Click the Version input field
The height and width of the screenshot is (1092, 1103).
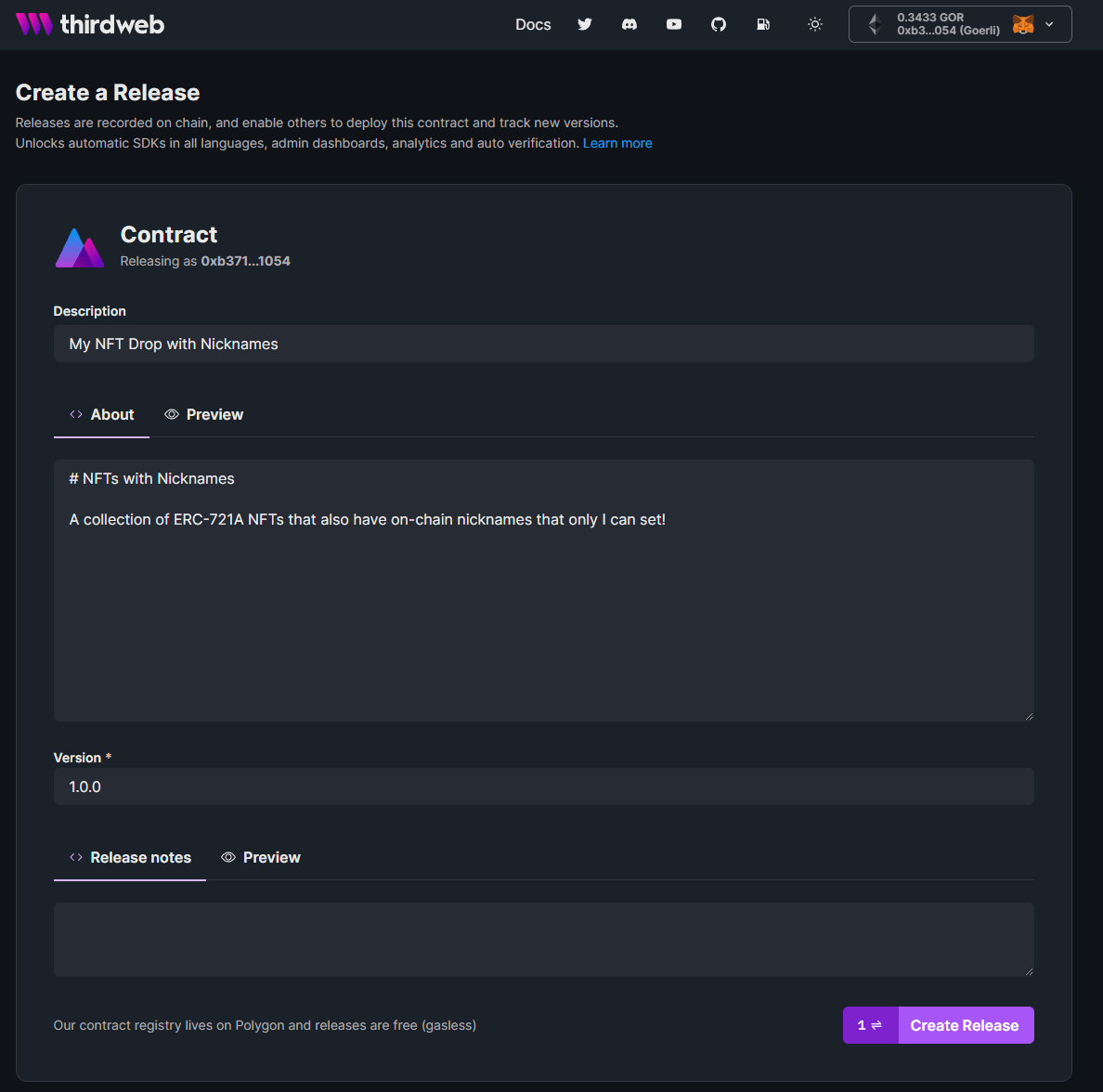(x=543, y=786)
